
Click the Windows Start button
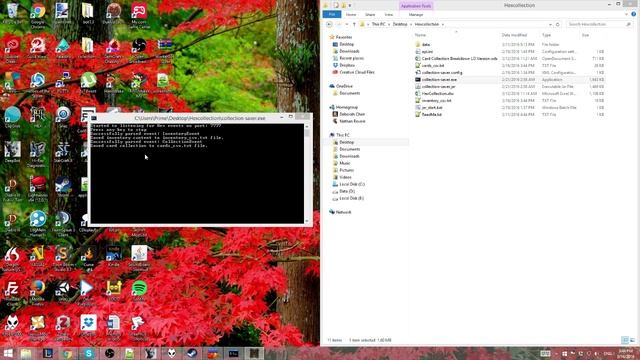8,353
